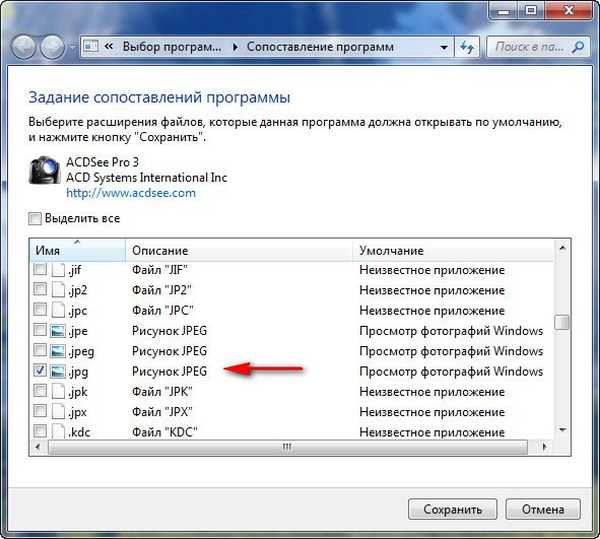Sort list by "Имя" column header
The width and height of the screenshot is (600, 539).
pos(76,250)
